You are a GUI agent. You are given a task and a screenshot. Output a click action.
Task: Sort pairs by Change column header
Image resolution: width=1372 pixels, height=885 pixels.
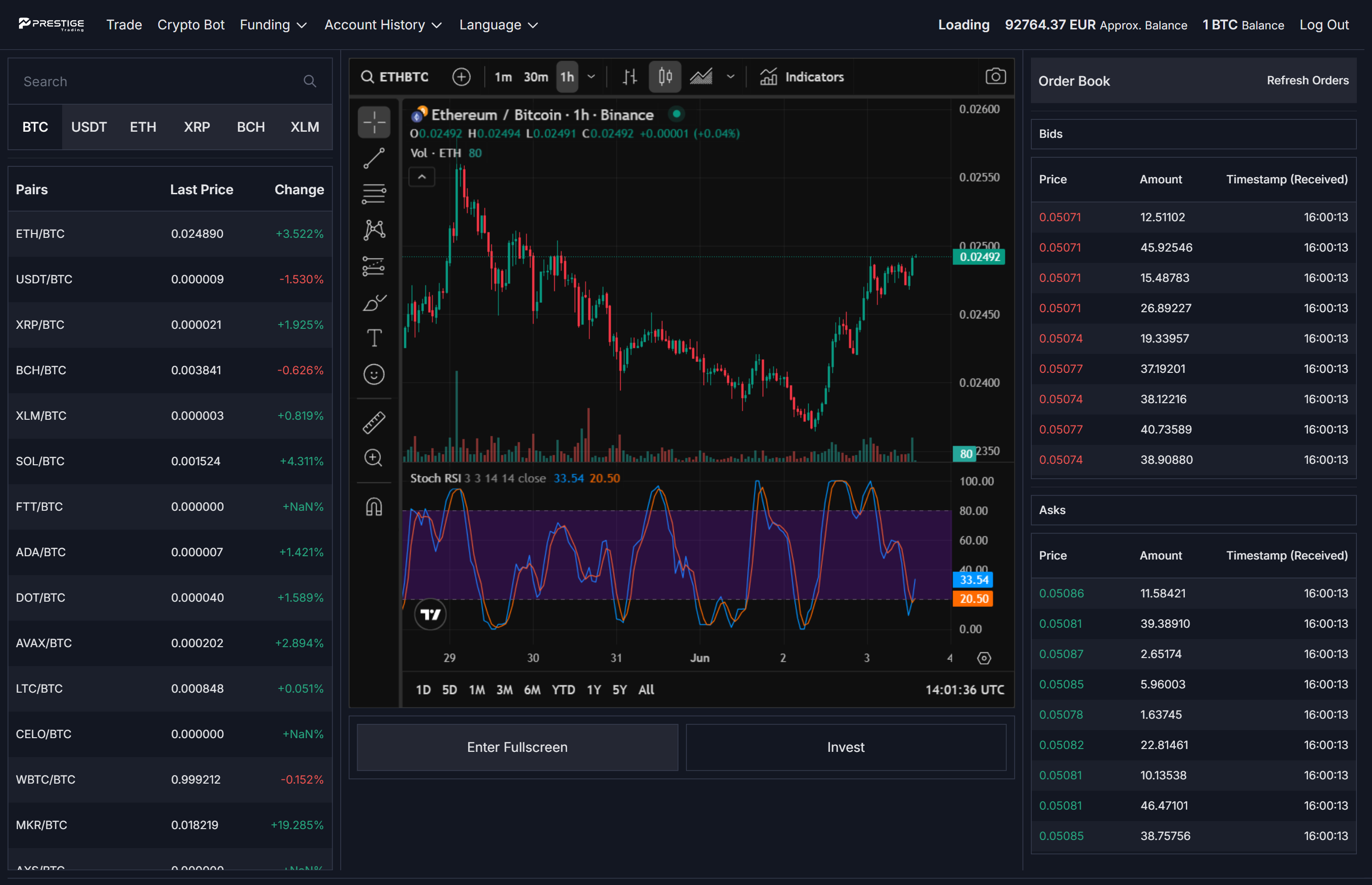pyautogui.click(x=299, y=190)
